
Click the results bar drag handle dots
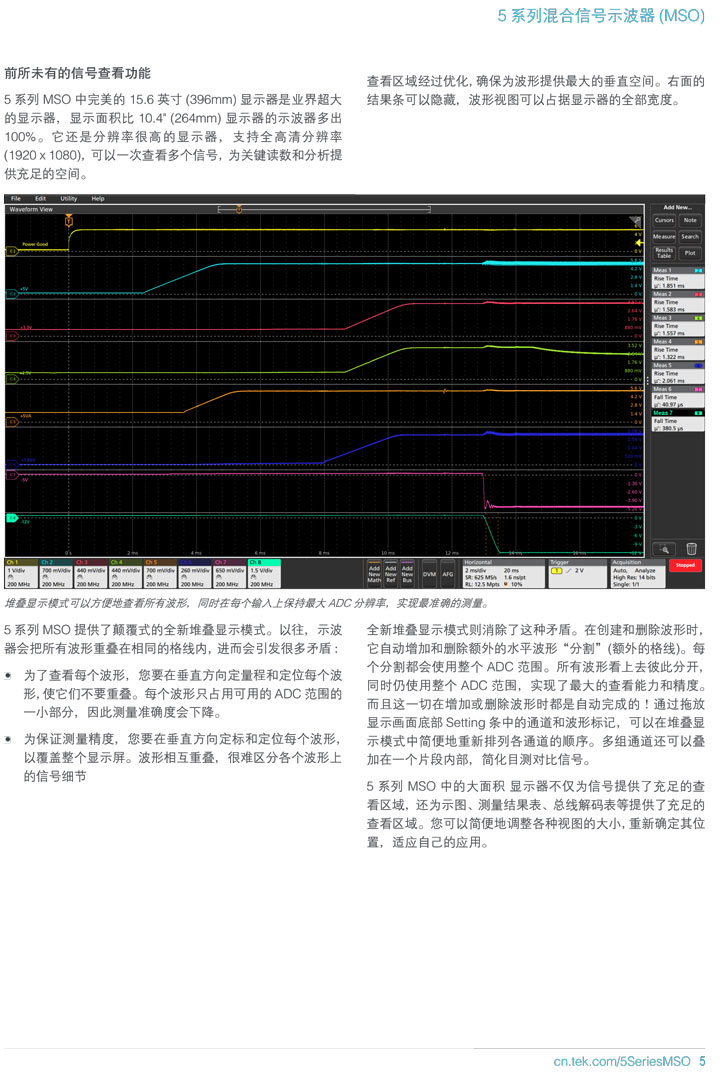tap(648, 379)
